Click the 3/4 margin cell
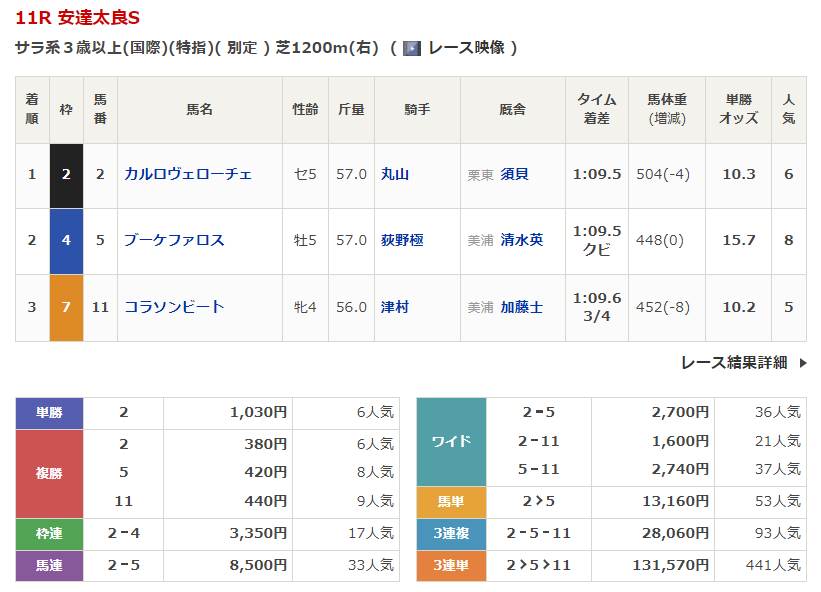 597,316
